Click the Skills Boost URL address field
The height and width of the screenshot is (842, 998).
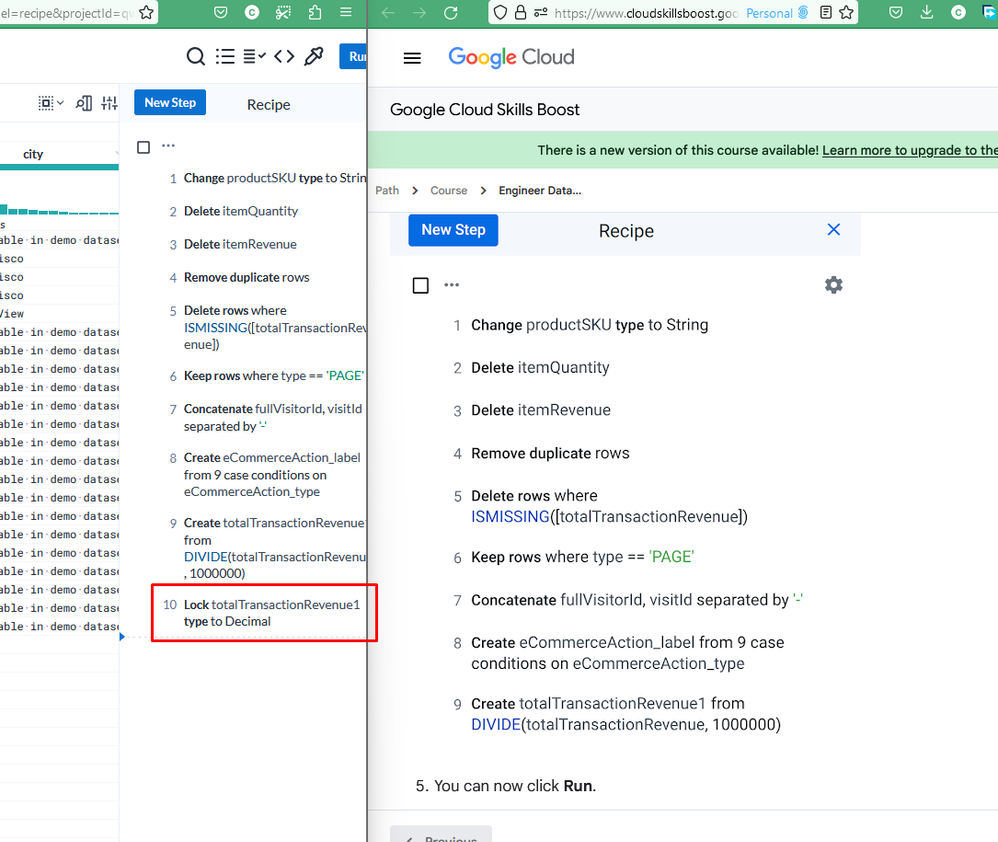(x=646, y=13)
